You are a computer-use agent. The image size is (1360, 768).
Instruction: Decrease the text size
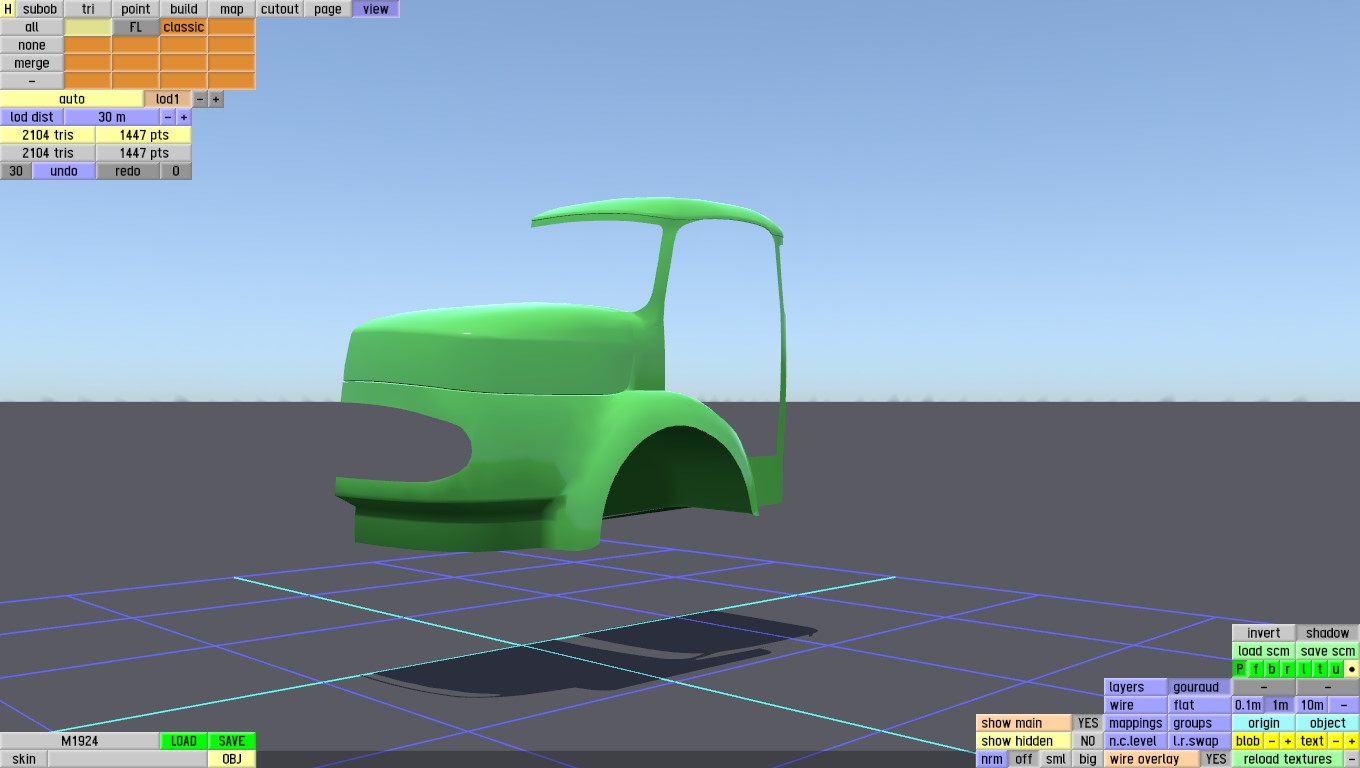click(1336, 741)
